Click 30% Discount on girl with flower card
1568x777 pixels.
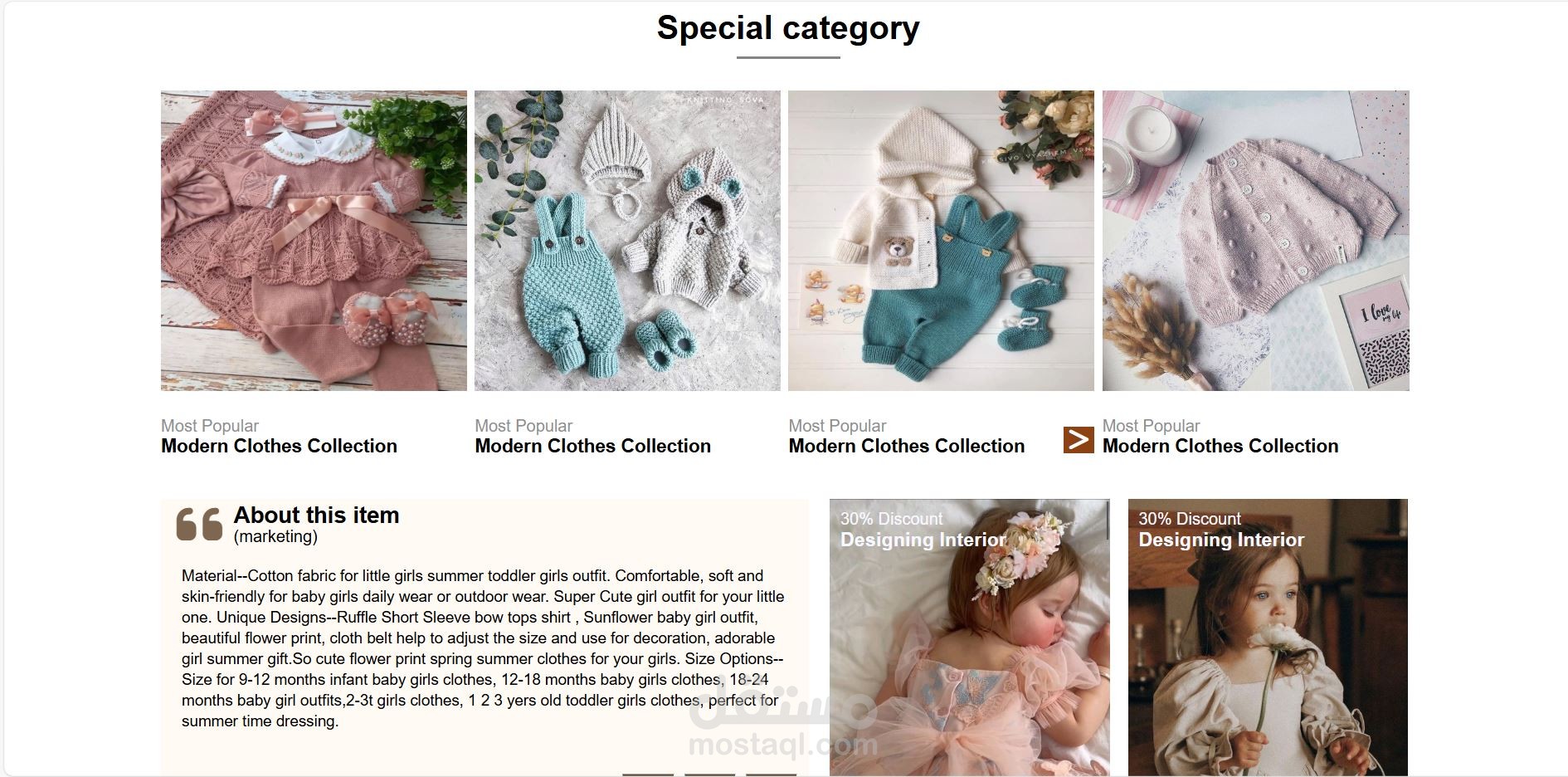(1189, 519)
